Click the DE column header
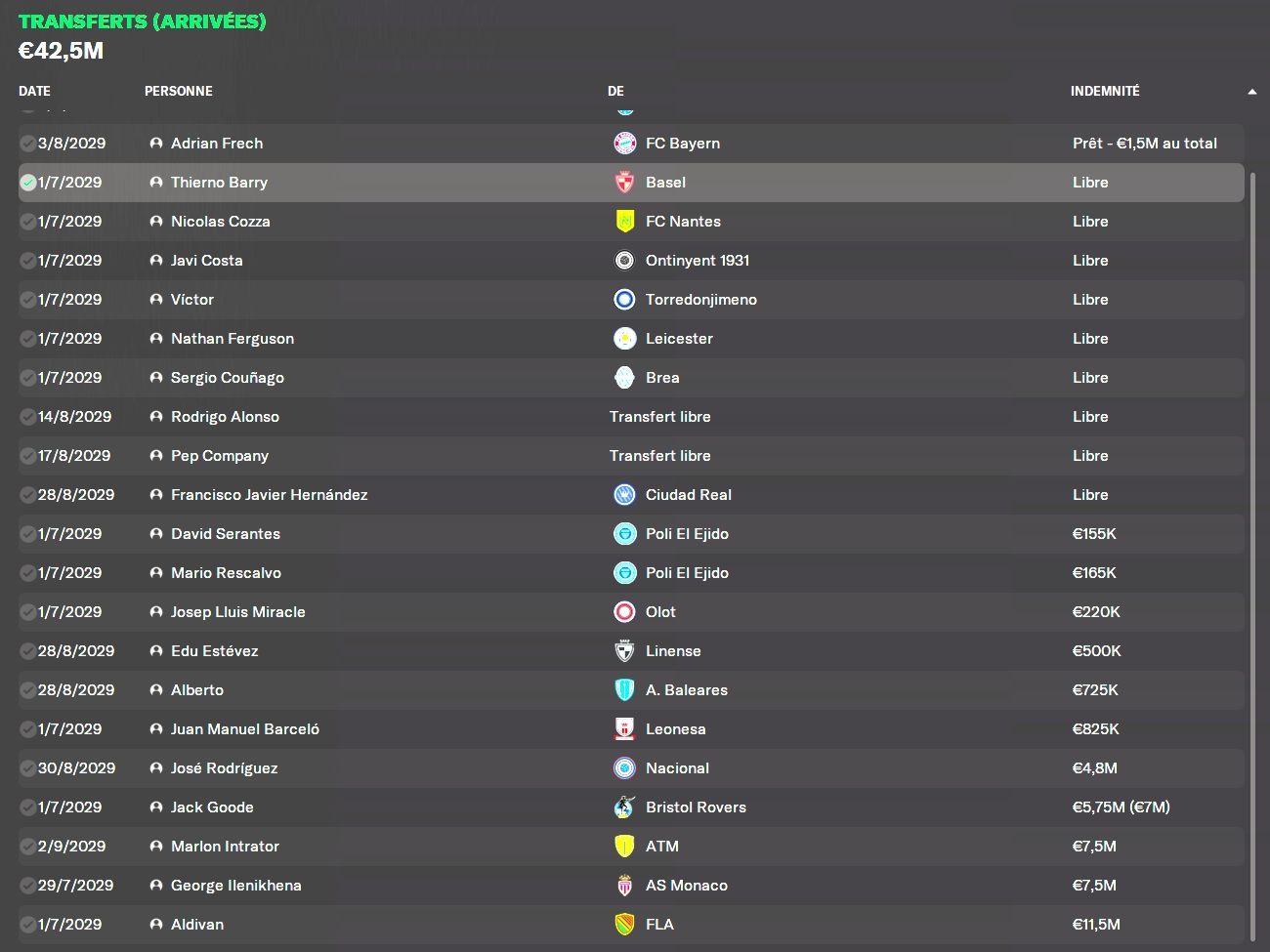The image size is (1270, 952). pos(615,91)
